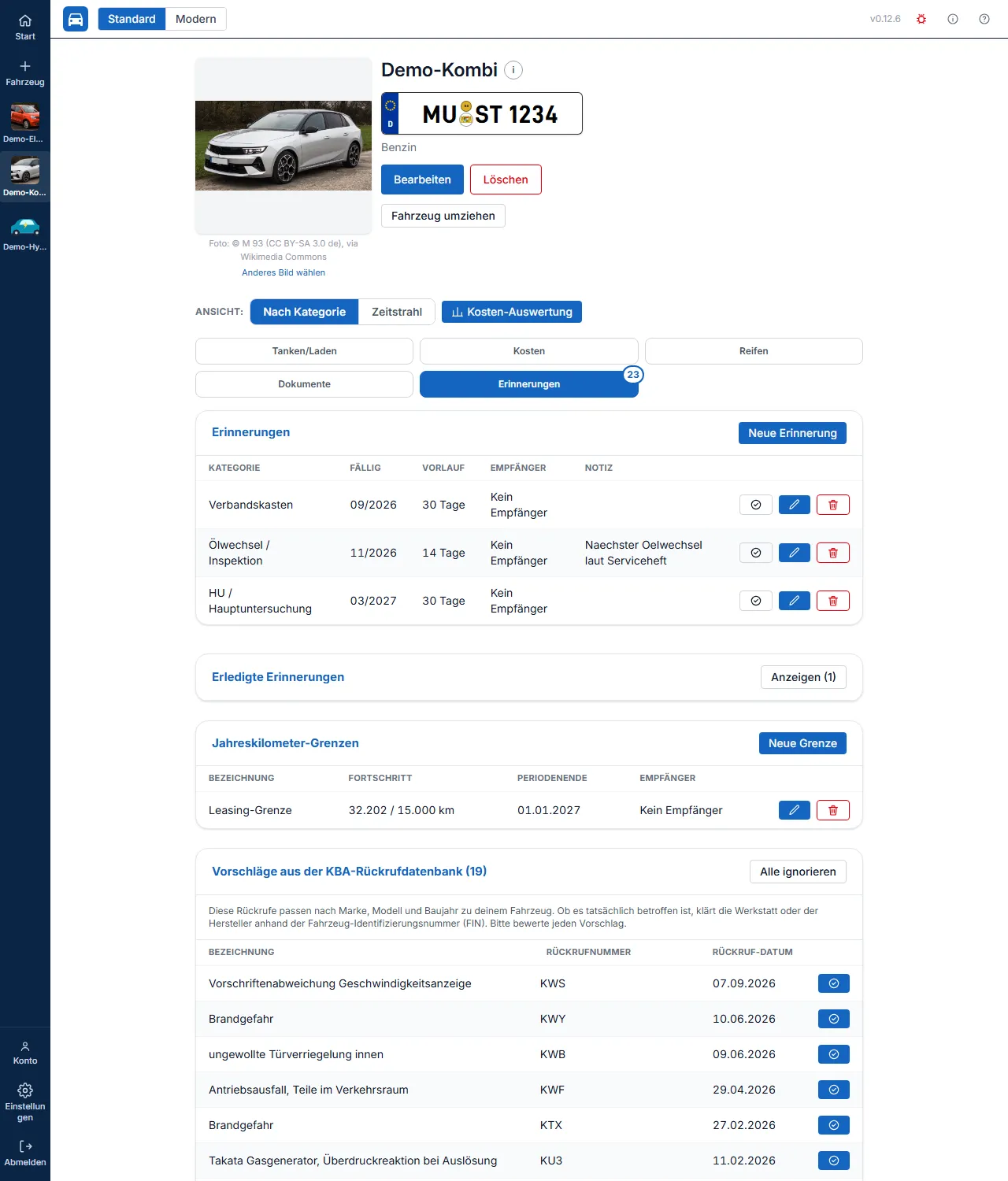
Task: Click the Anderes Bild wählen link
Action: coord(283,272)
